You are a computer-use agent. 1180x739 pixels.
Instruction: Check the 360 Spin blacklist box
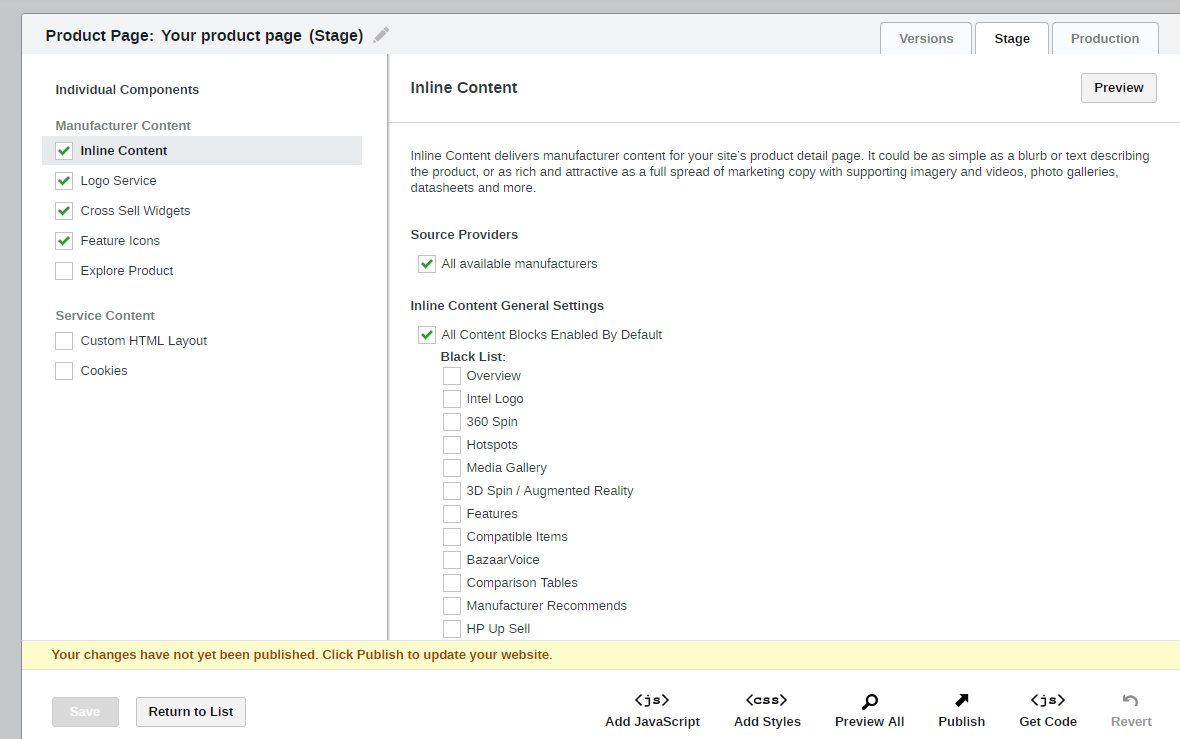click(452, 421)
